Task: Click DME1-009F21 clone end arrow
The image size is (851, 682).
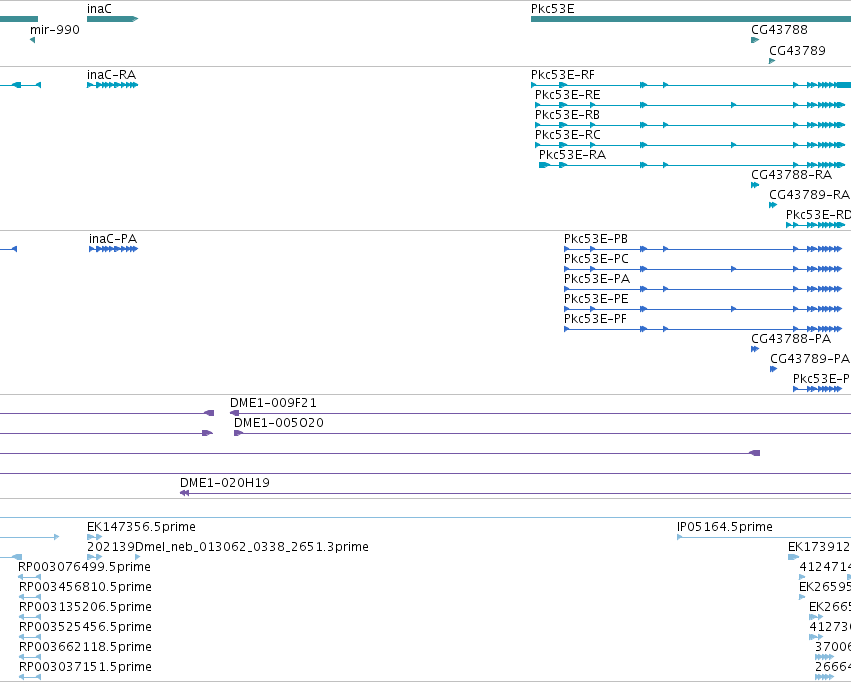Action: coord(234,413)
